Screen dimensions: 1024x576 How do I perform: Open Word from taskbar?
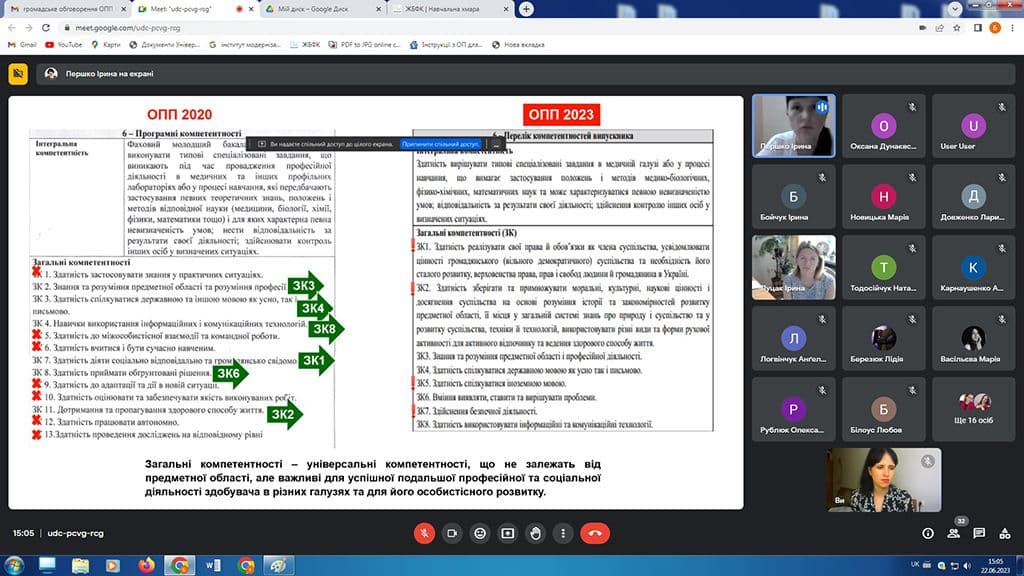pyautogui.click(x=213, y=565)
